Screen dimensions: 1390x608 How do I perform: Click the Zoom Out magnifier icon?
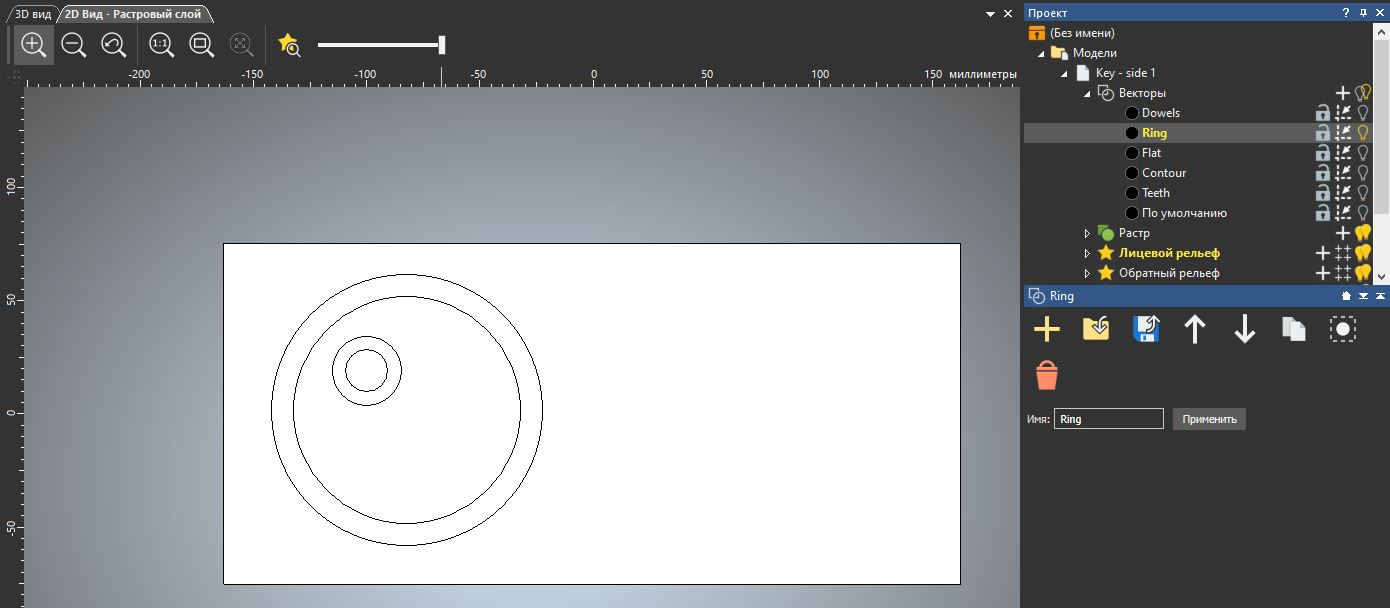tap(73, 45)
